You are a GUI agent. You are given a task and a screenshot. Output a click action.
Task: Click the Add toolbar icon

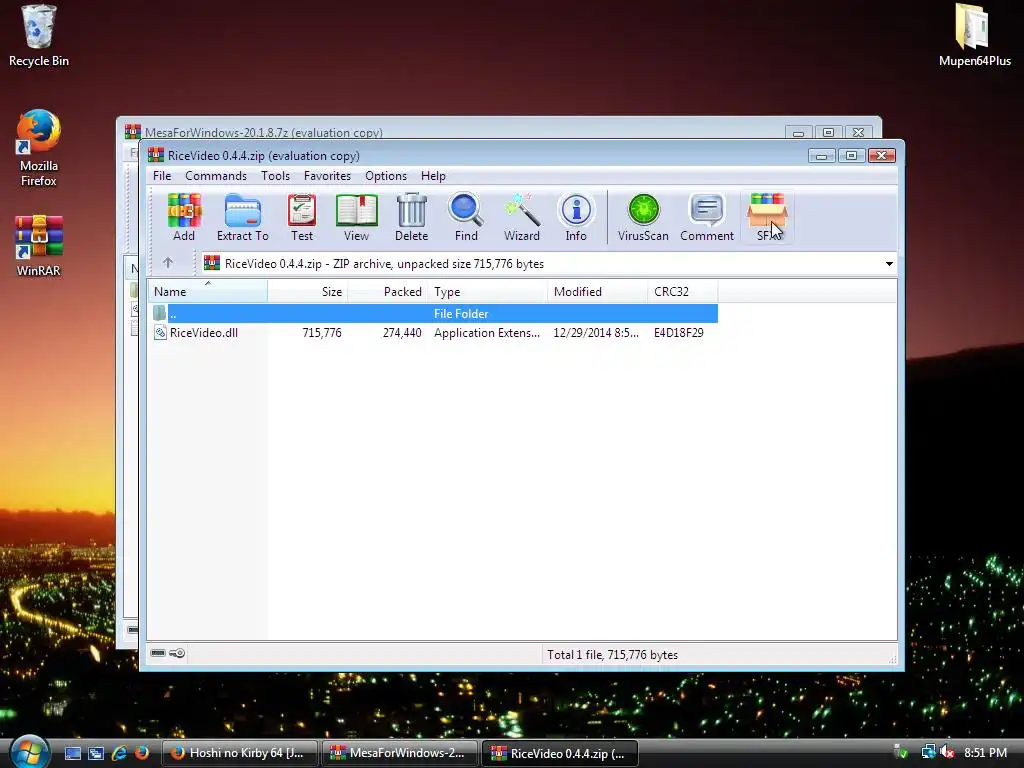[x=184, y=217]
